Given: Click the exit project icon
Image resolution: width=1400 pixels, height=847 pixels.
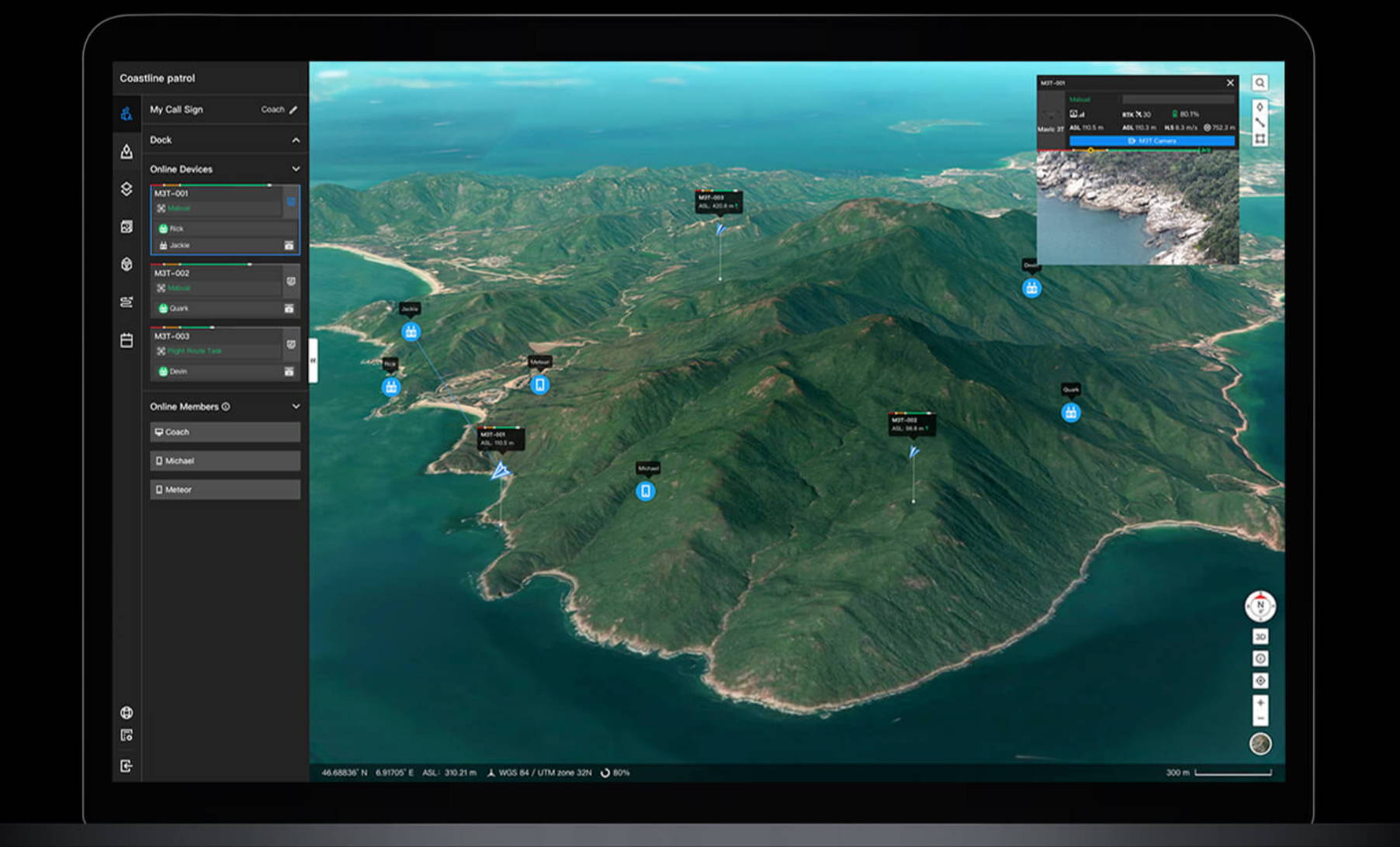Looking at the screenshot, I should click(x=126, y=766).
